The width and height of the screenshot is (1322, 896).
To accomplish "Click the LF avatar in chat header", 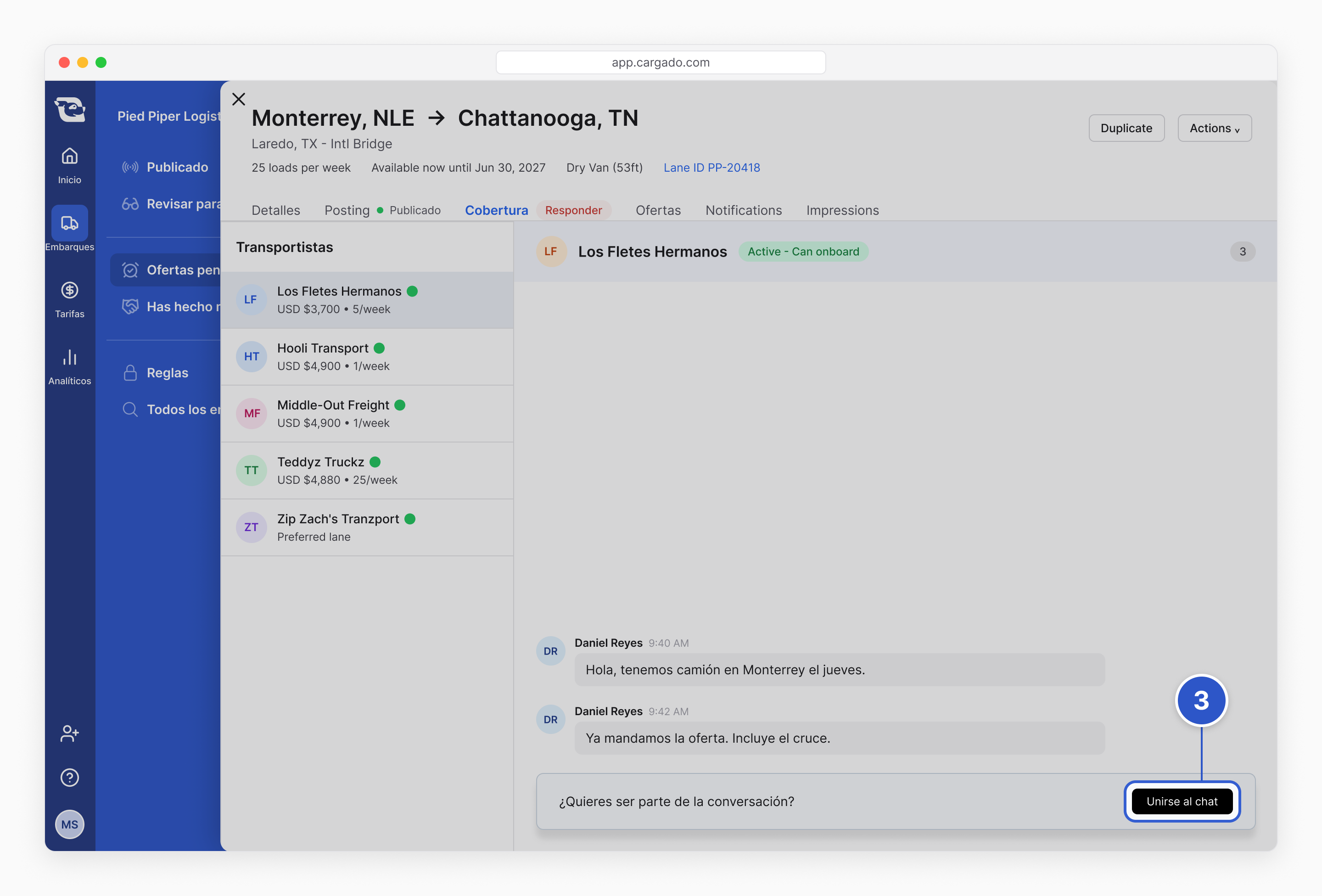I will (x=551, y=252).
